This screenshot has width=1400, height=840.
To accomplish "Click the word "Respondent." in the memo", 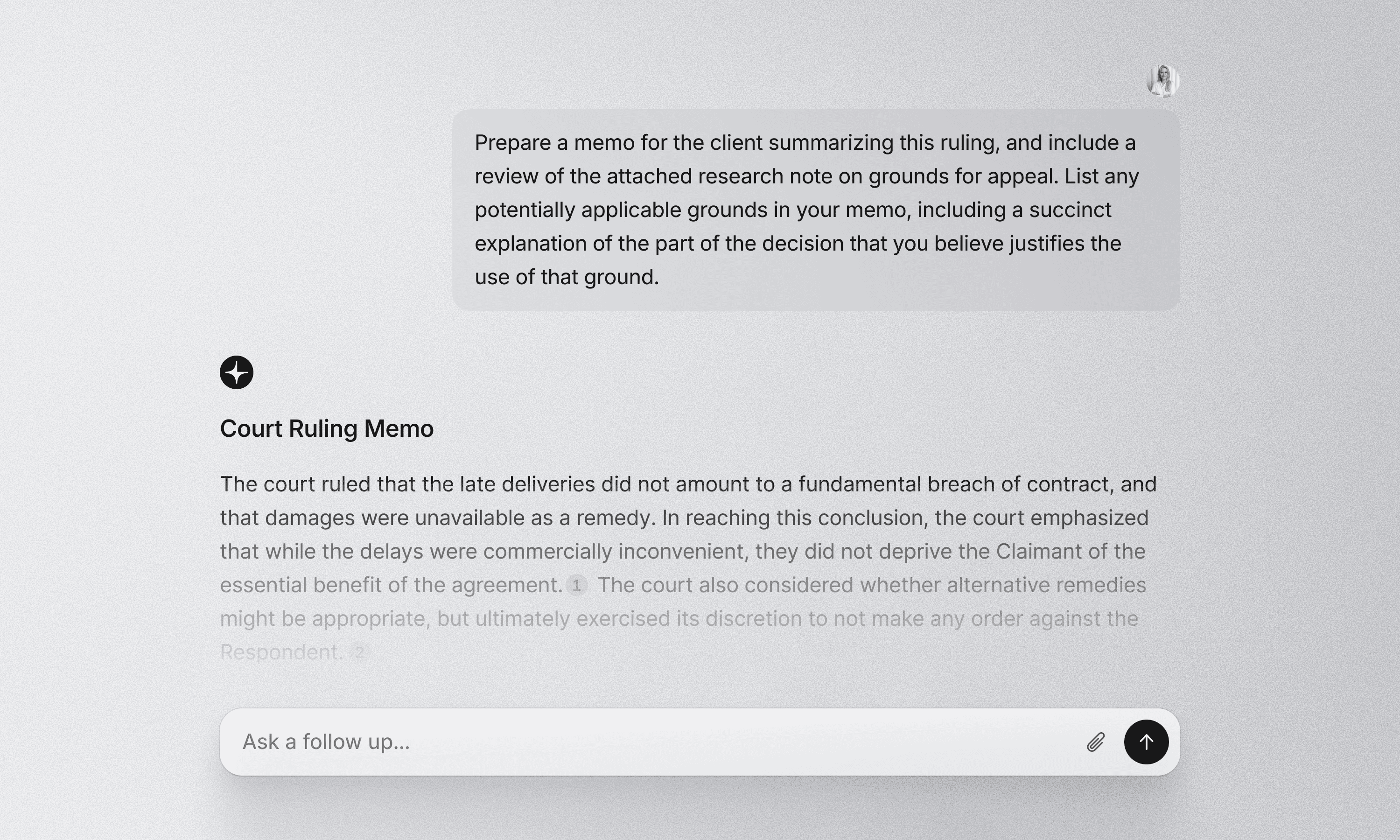I will point(281,652).
